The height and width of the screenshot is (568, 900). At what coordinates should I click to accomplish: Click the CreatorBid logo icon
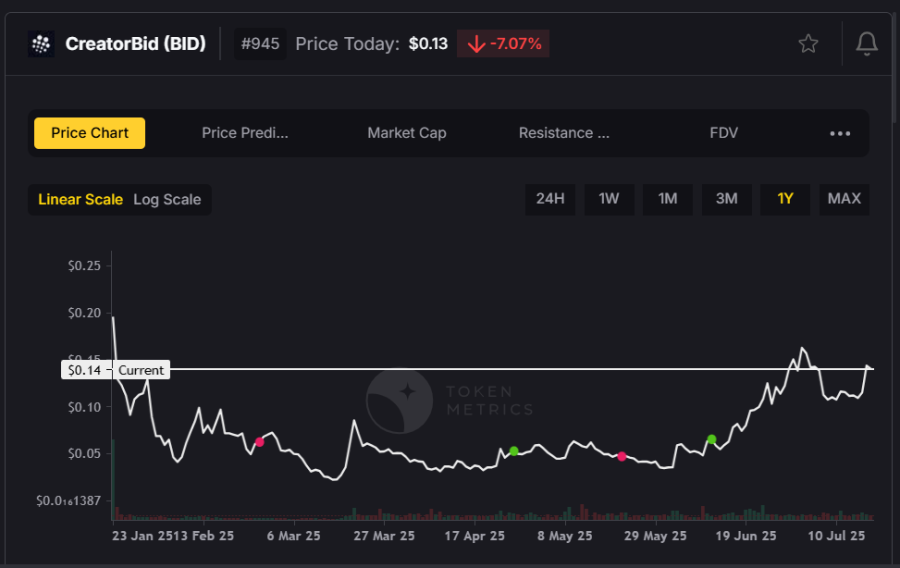[41, 44]
